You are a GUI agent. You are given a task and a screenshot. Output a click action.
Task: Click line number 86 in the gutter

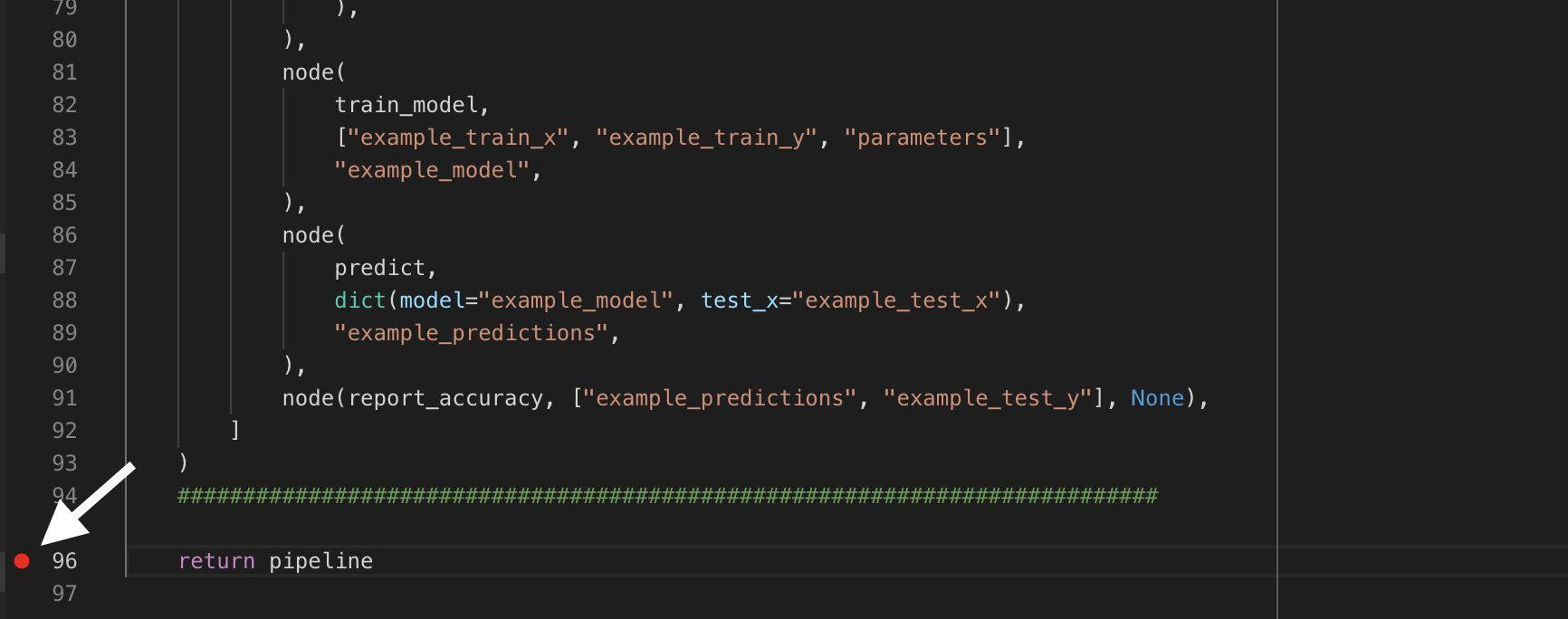[64, 235]
